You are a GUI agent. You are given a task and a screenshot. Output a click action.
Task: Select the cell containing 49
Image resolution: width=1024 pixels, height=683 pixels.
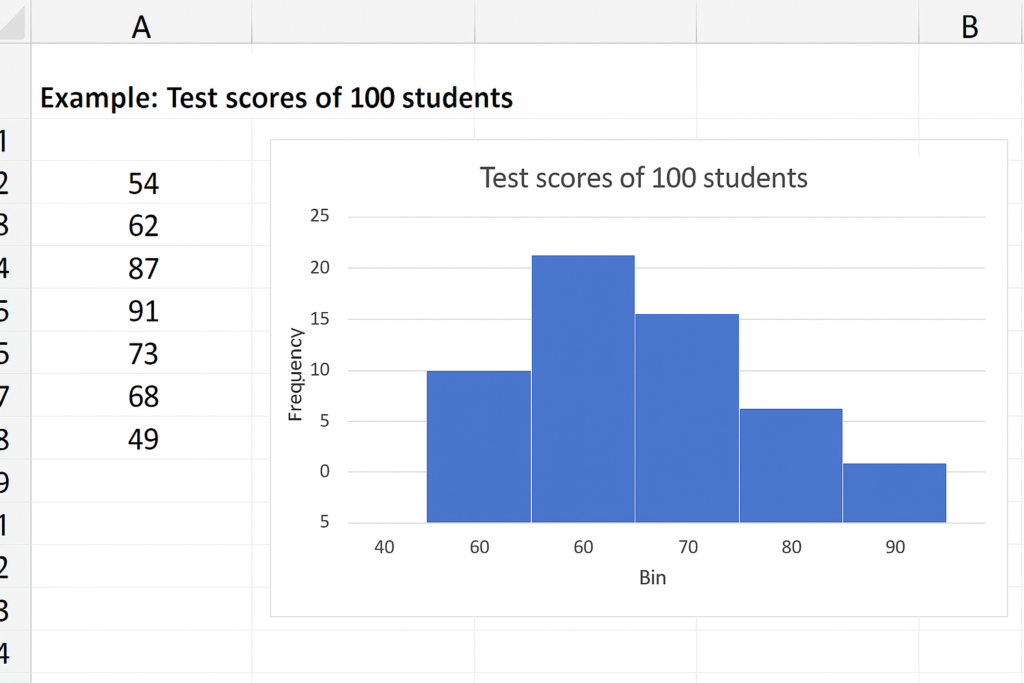[x=143, y=439]
